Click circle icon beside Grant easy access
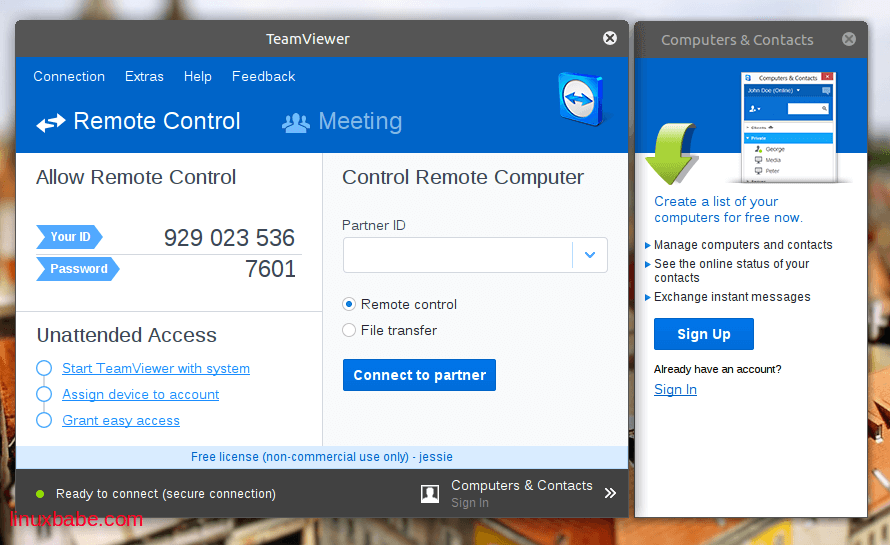Screen dimensions: 890x545 44,420
